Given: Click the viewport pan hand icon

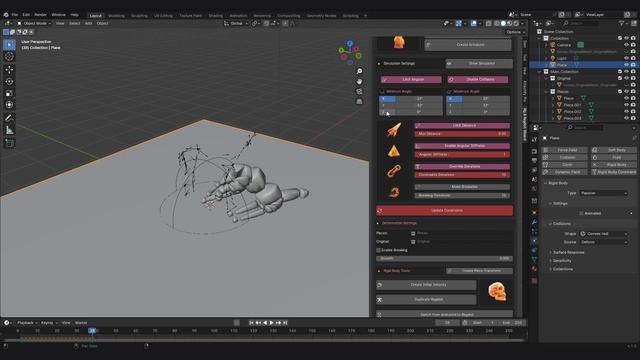Looking at the screenshot, I should click(x=359, y=81).
